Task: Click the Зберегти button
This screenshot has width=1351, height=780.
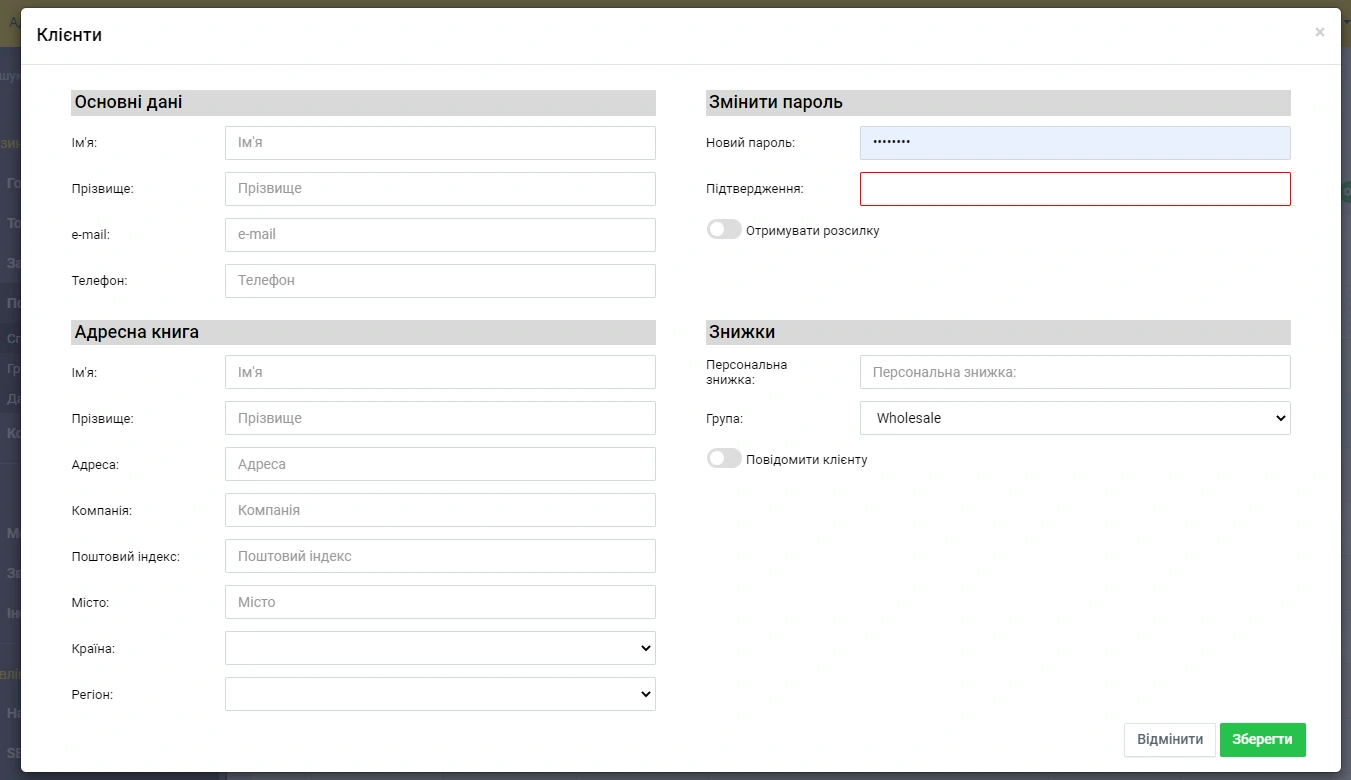Action: [x=1262, y=740]
